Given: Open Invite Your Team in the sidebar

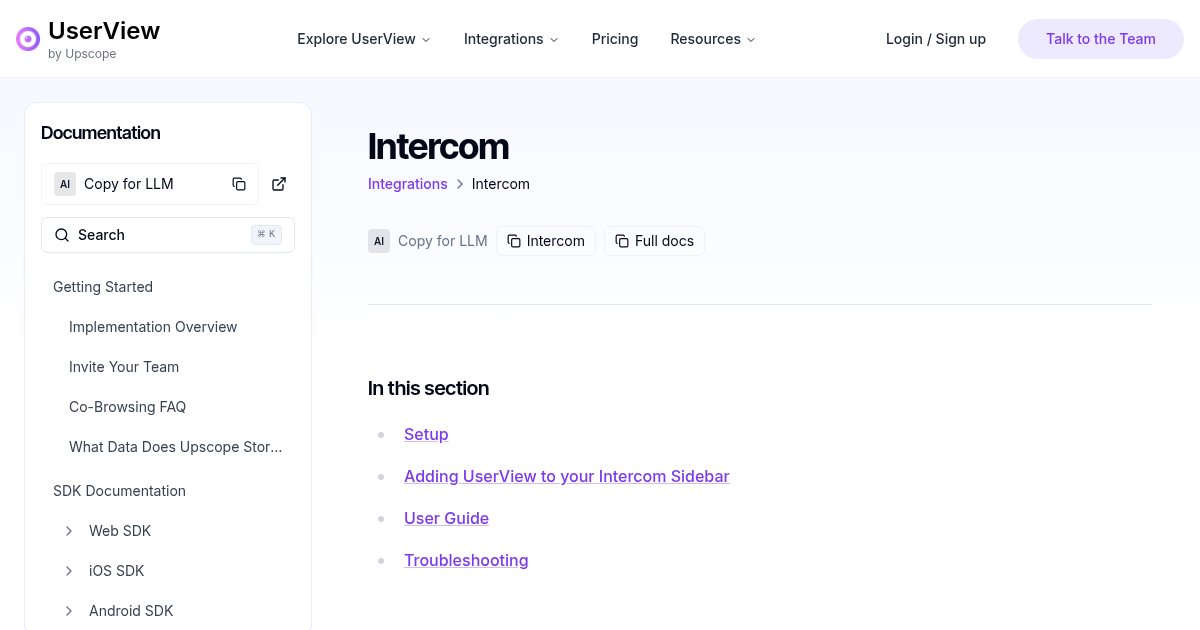Looking at the screenshot, I should pyautogui.click(x=124, y=367).
